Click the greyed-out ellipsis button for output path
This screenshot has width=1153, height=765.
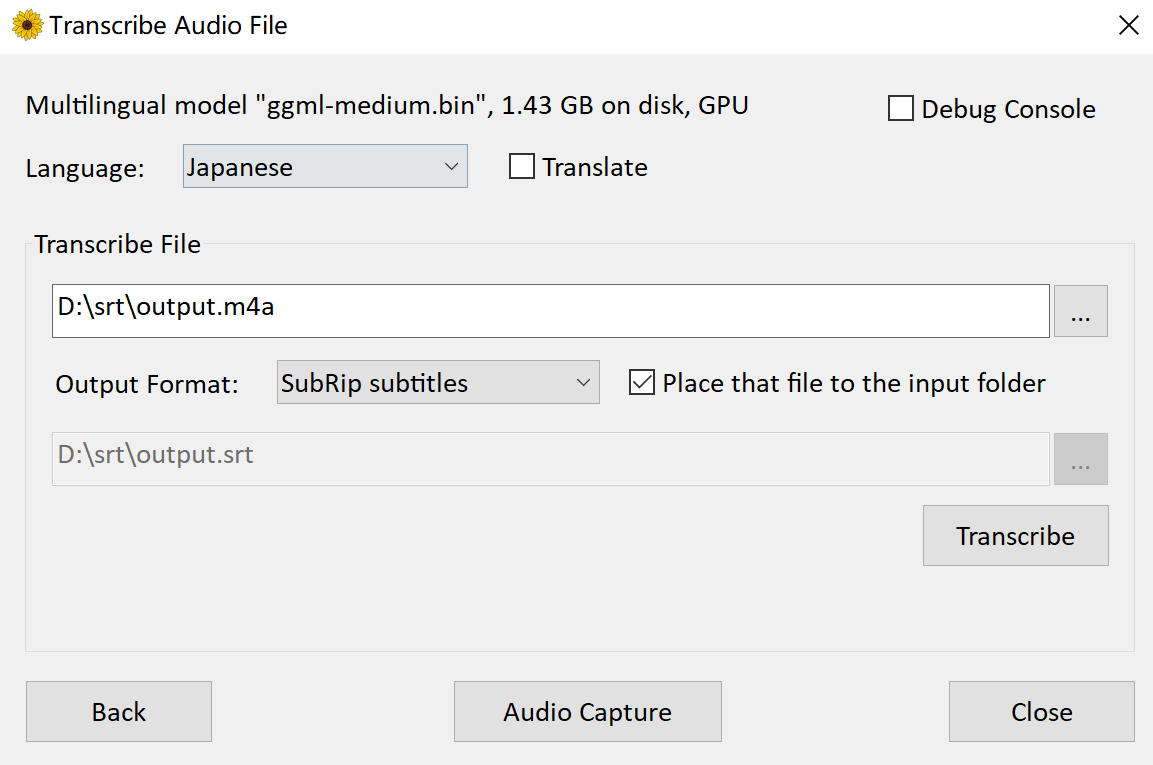point(1080,459)
